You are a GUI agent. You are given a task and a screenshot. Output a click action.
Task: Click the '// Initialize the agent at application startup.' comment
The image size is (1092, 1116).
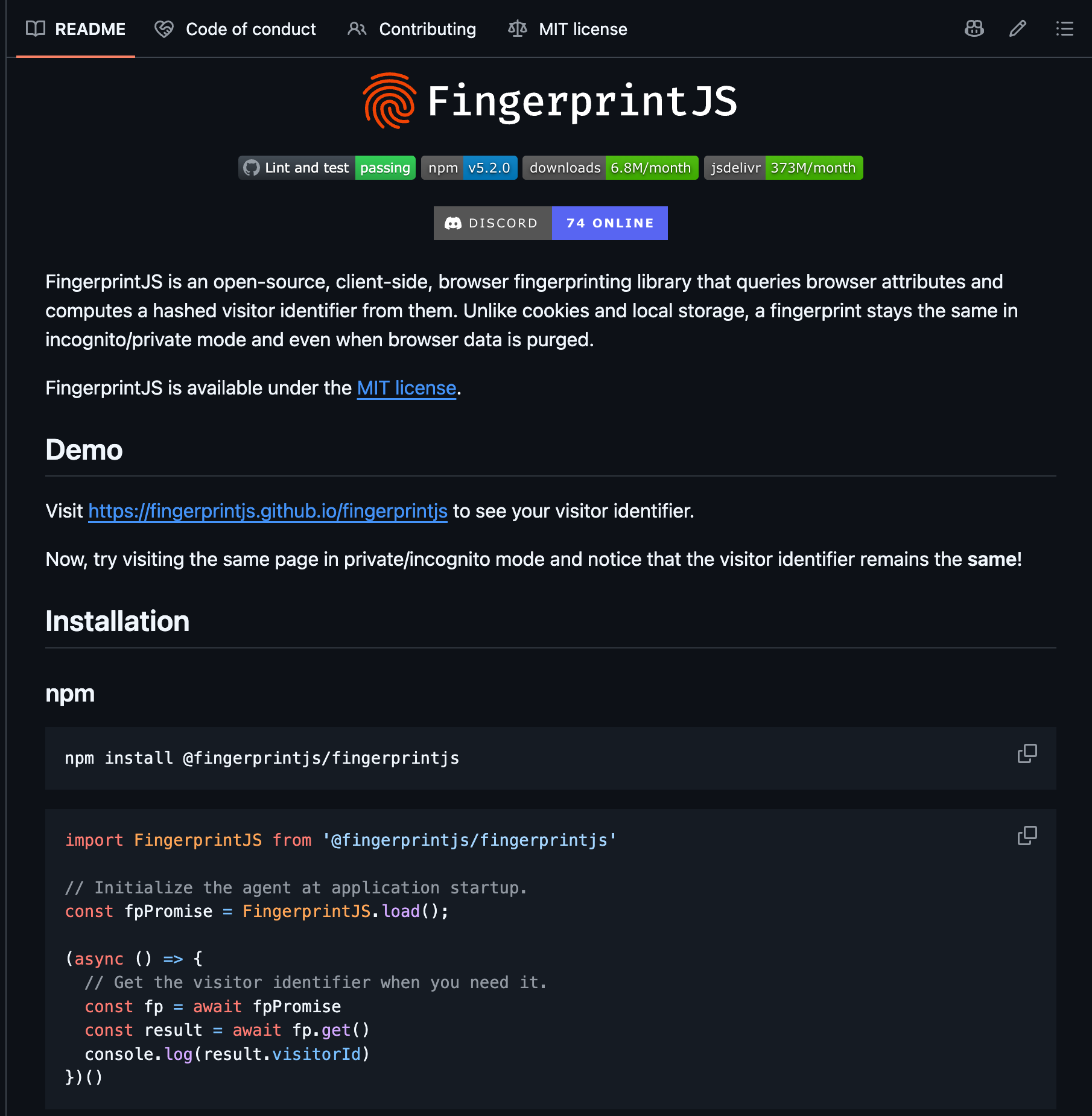click(296, 888)
